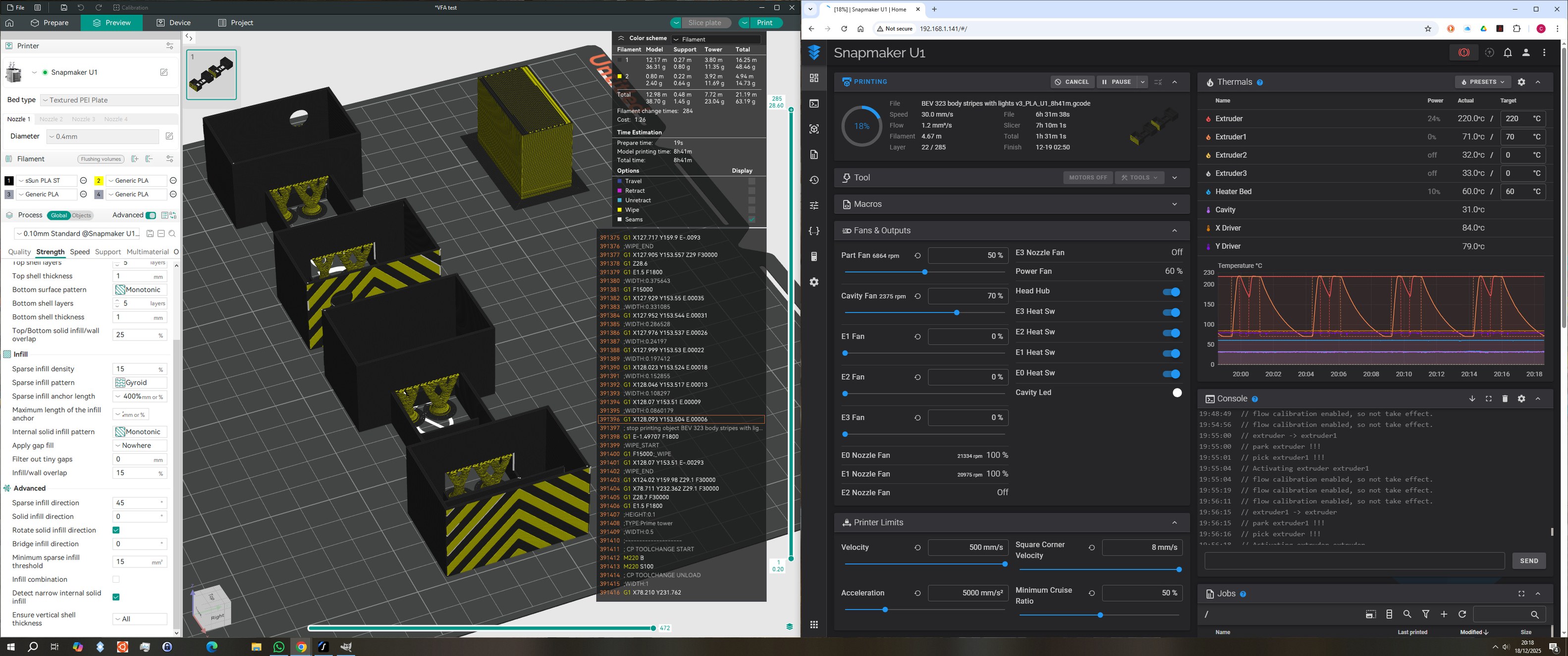1568x656 pixels.
Task: Open Chrome from Windows taskbar
Action: click(301, 646)
